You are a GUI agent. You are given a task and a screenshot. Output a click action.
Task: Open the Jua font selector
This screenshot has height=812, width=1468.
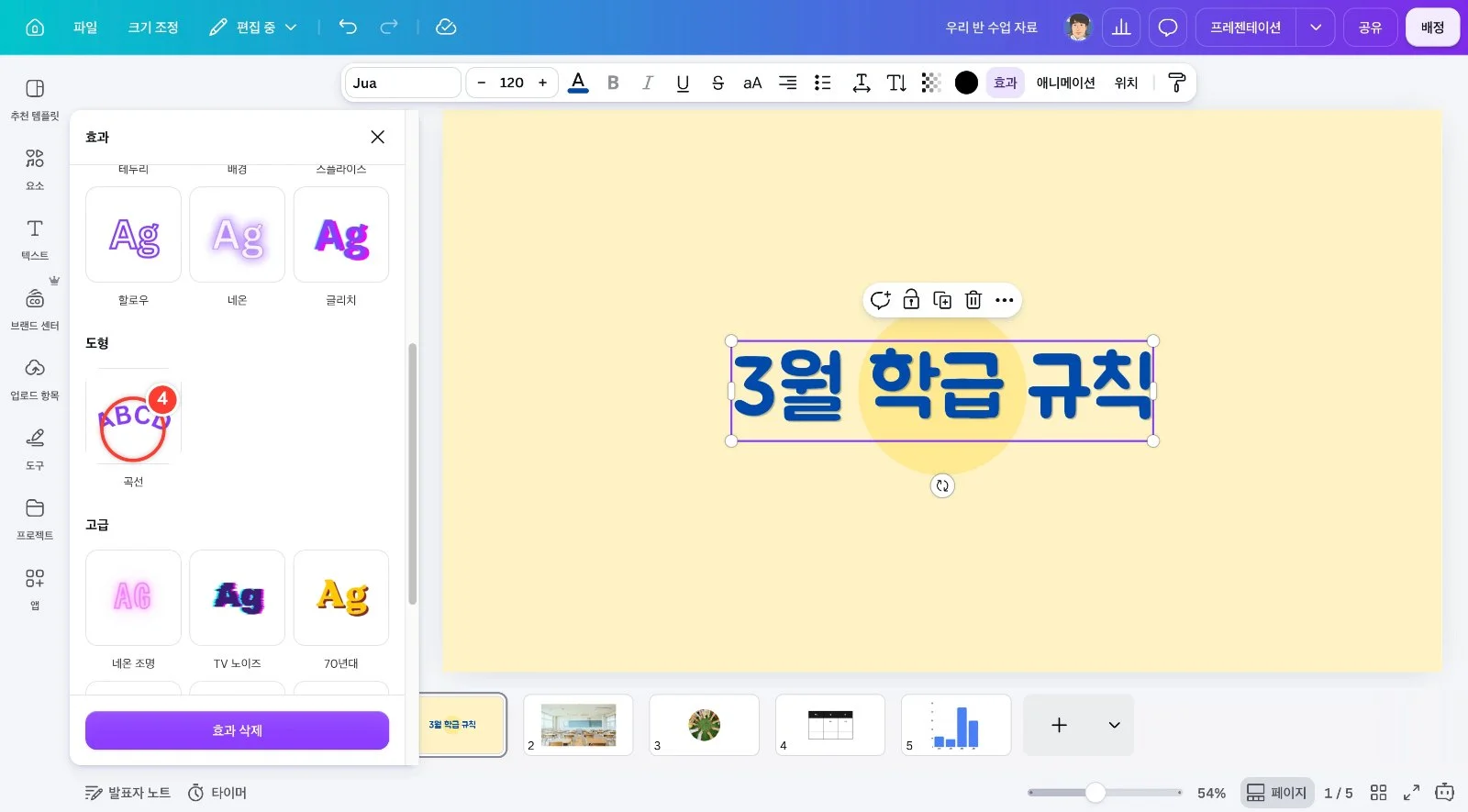click(x=403, y=83)
